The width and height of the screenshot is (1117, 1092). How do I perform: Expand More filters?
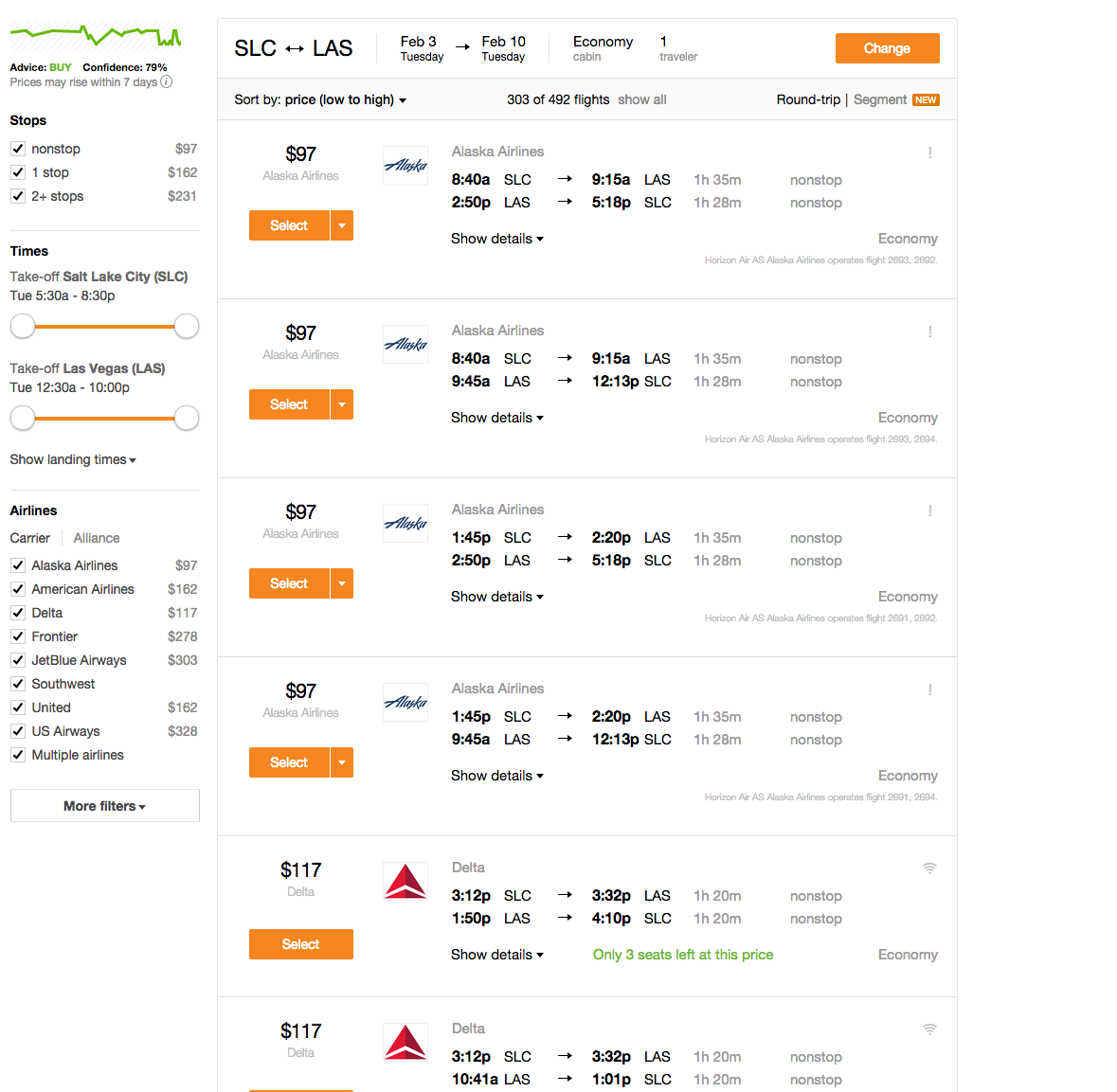click(105, 806)
